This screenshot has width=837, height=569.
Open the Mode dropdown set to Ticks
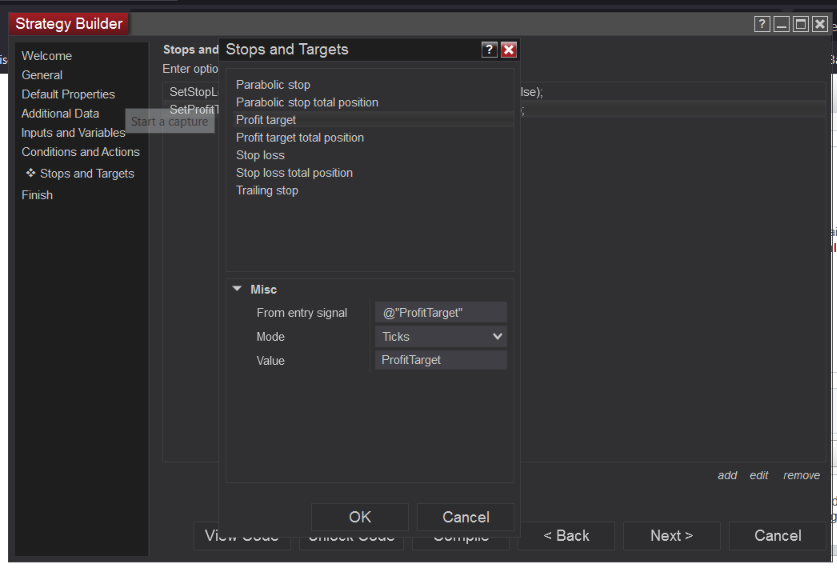pyautogui.click(x=441, y=337)
